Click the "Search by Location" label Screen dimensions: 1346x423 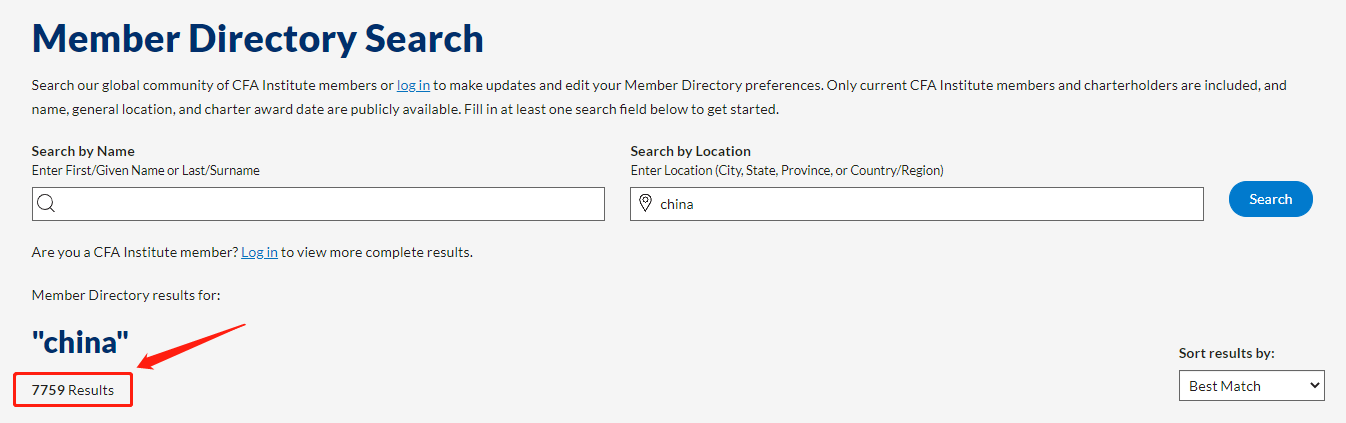pyautogui.click(x=690, y=152)
